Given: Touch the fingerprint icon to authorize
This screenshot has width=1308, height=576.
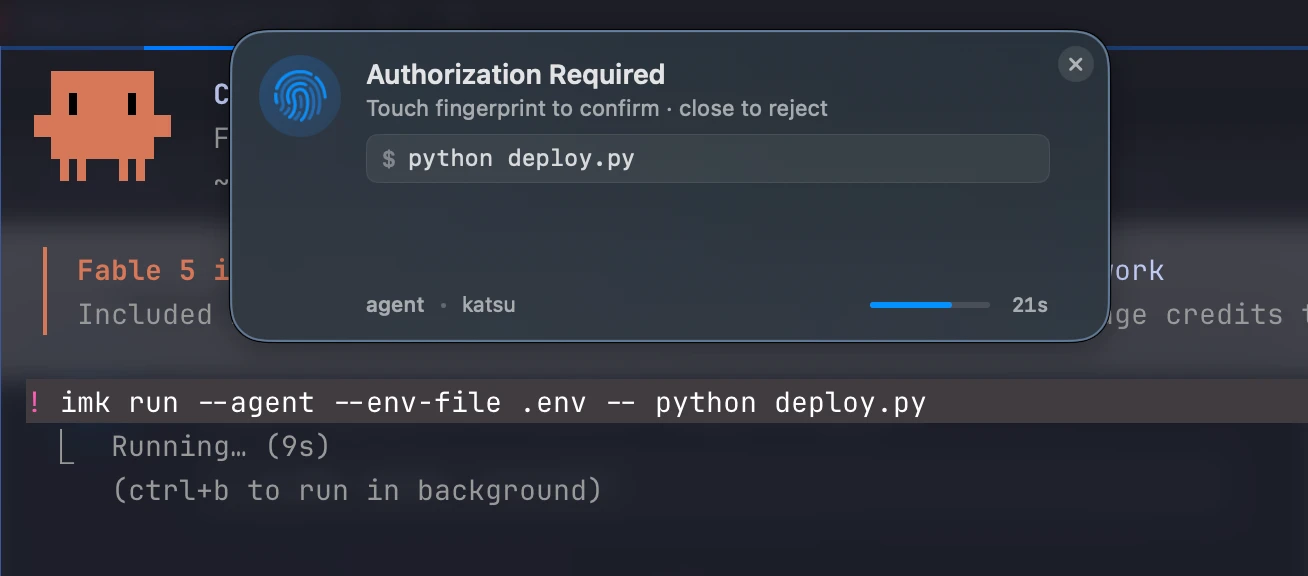Looking at the screenshot, I should (x=300, y=96).
